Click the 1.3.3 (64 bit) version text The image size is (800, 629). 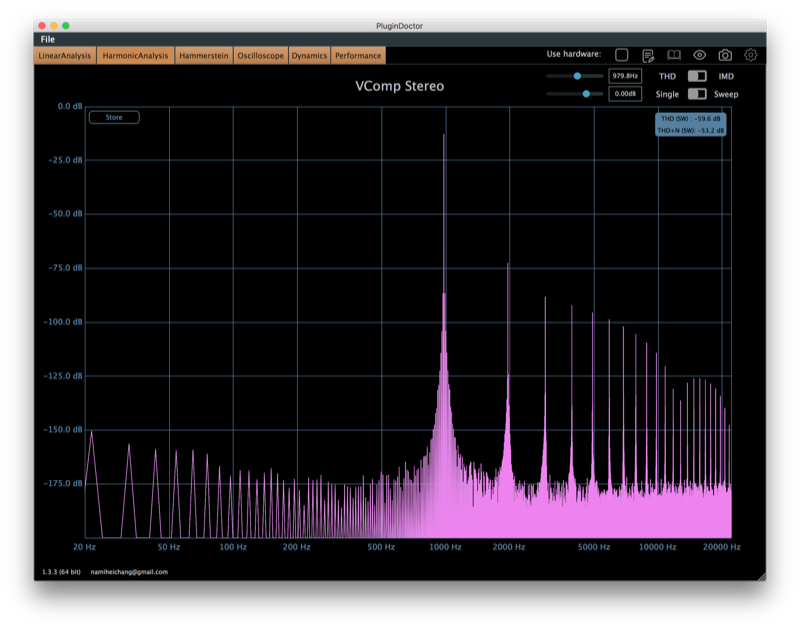click(61, 572)
